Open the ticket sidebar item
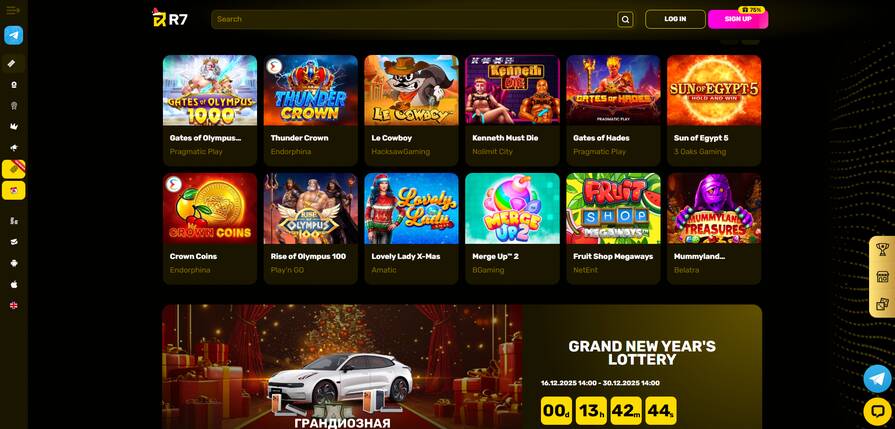 tap(14, 63)
